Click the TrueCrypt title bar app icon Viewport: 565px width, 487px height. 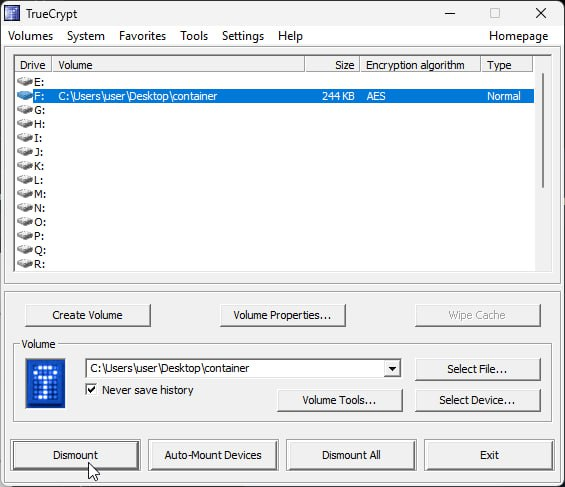tap(12, 13)
